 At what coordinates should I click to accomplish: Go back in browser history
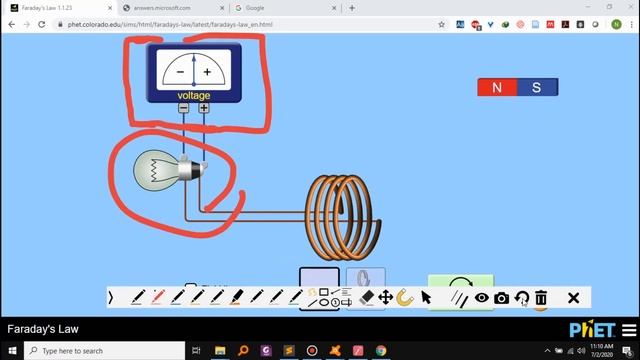point(11,24)
